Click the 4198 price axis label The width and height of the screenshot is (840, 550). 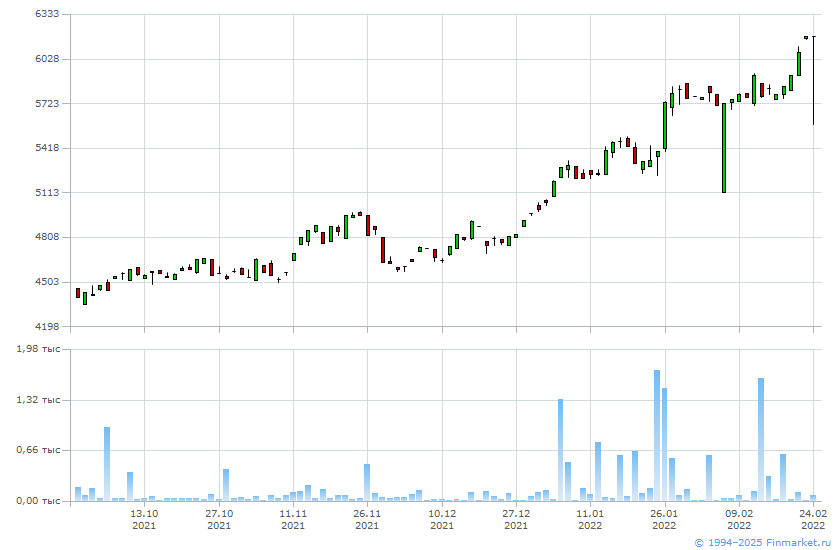pos(47,326)
